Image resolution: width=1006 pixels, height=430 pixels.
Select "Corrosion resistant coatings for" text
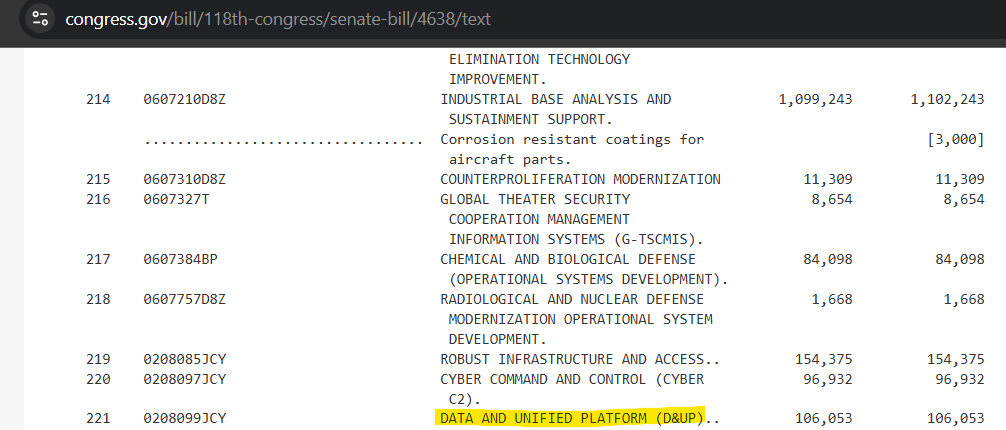click(x=572, y=139)
